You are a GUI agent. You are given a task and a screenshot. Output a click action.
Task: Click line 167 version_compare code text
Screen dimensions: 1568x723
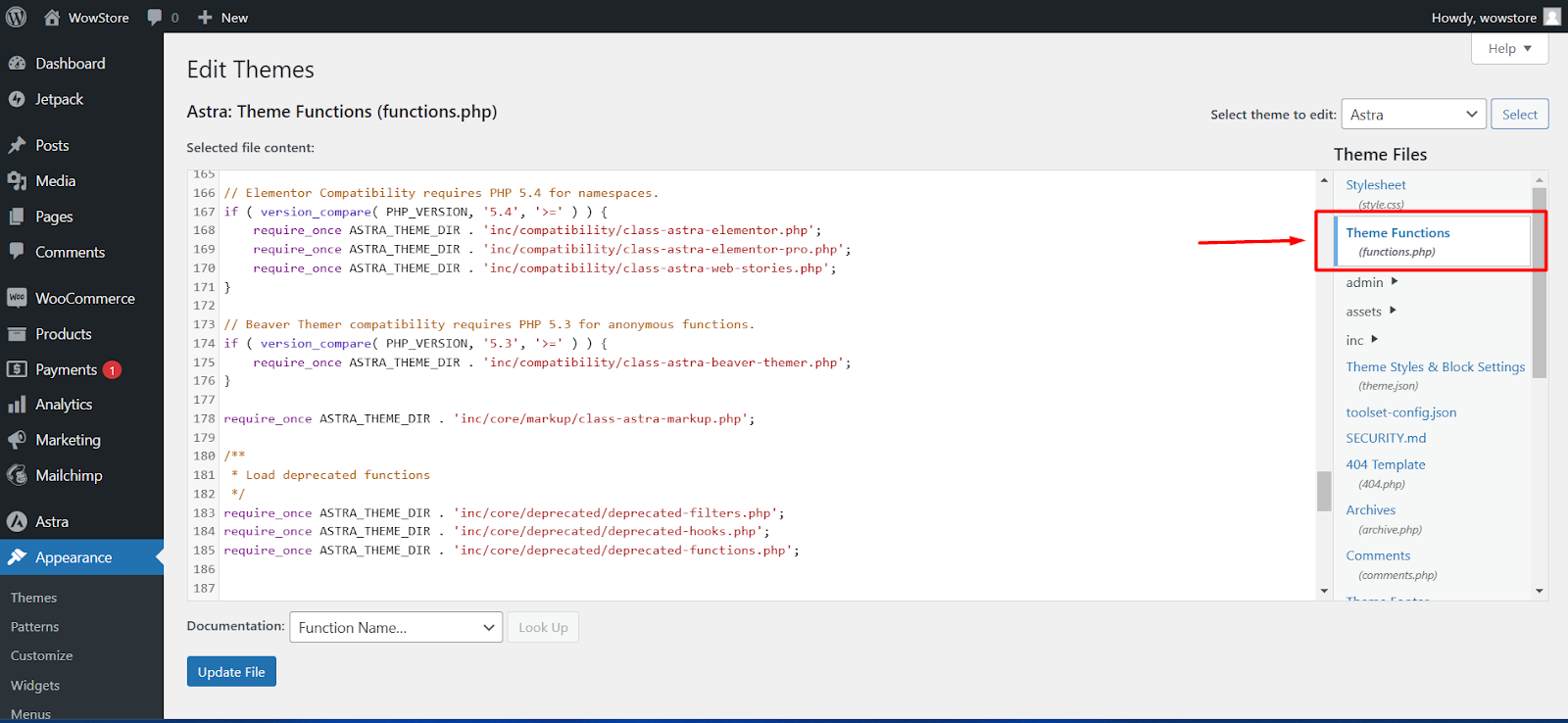coord(416,212)
